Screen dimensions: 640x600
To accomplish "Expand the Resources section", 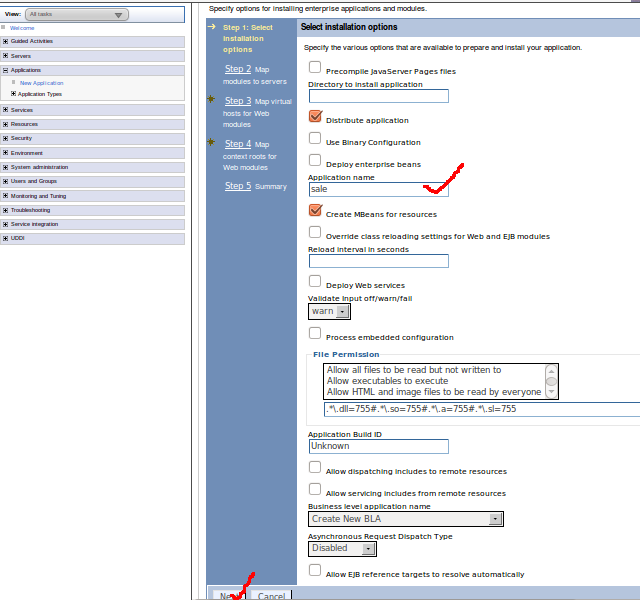I will coord(5,124).
